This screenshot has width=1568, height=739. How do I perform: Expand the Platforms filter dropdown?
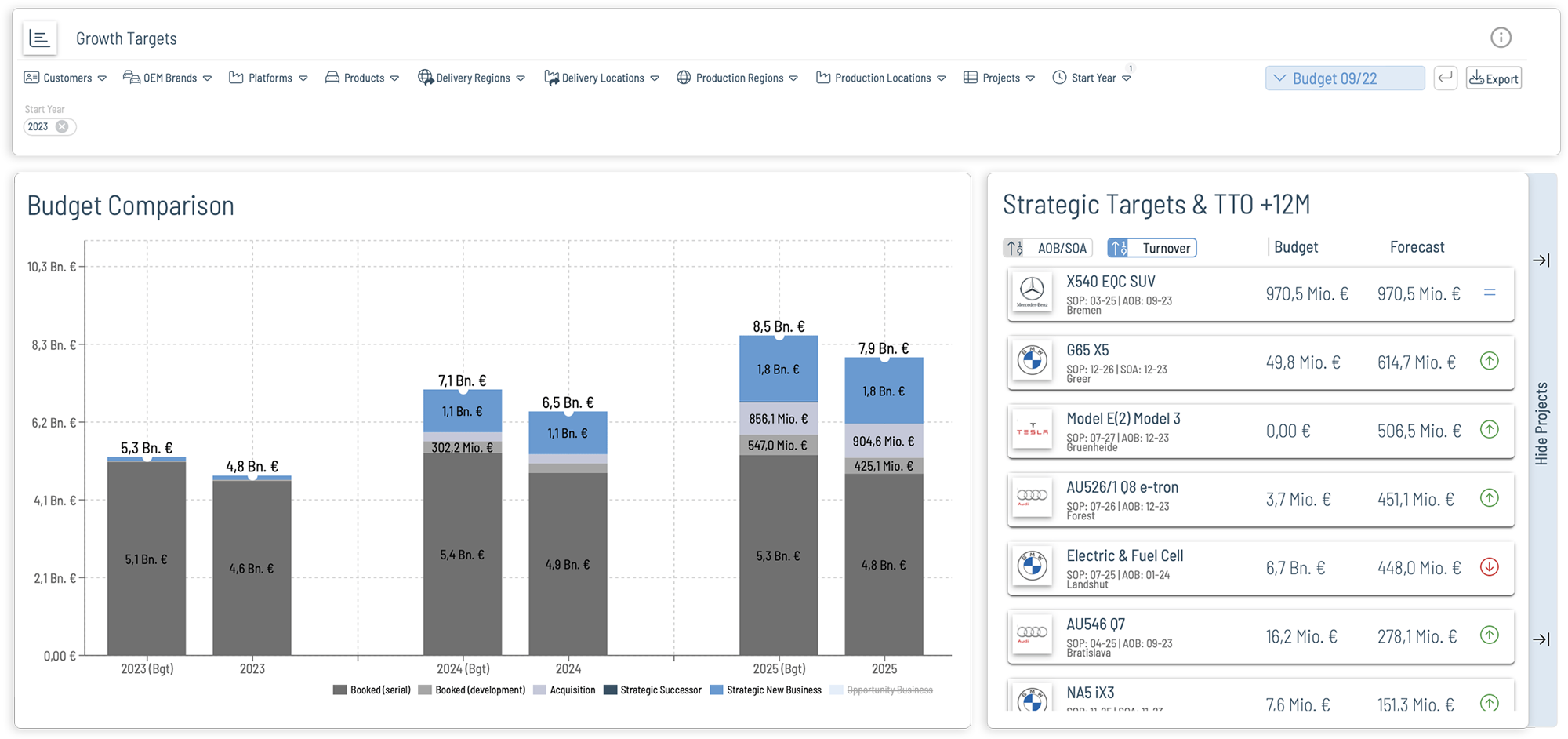click(x=303, y=78)
